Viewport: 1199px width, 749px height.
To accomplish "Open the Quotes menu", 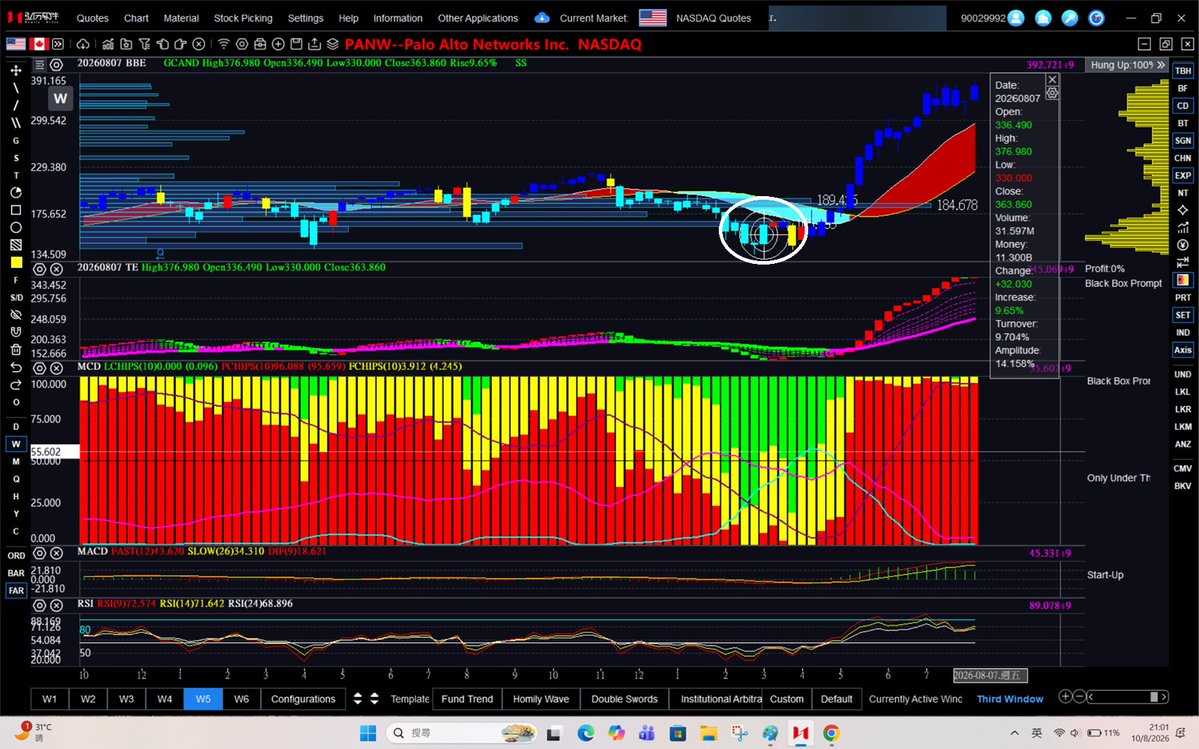I will click(93, 18).
